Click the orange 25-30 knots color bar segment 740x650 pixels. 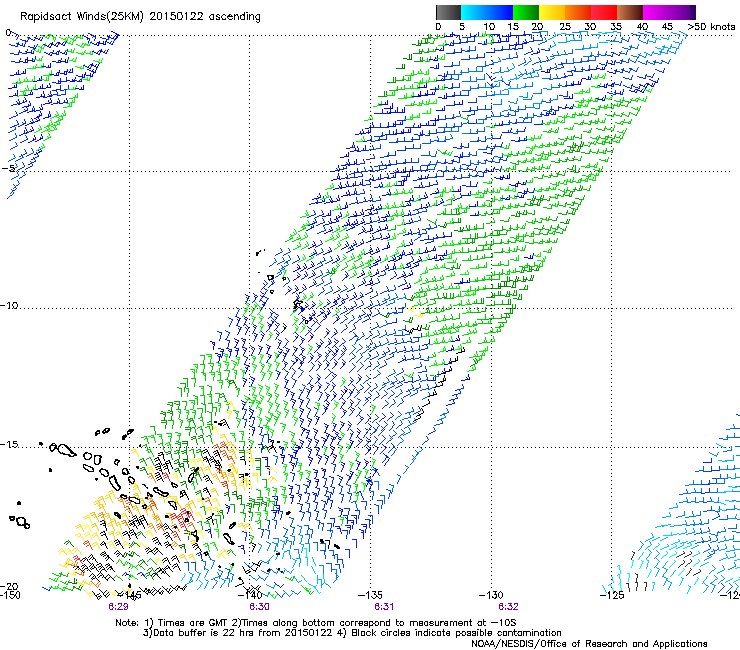[x=578, y=12]
